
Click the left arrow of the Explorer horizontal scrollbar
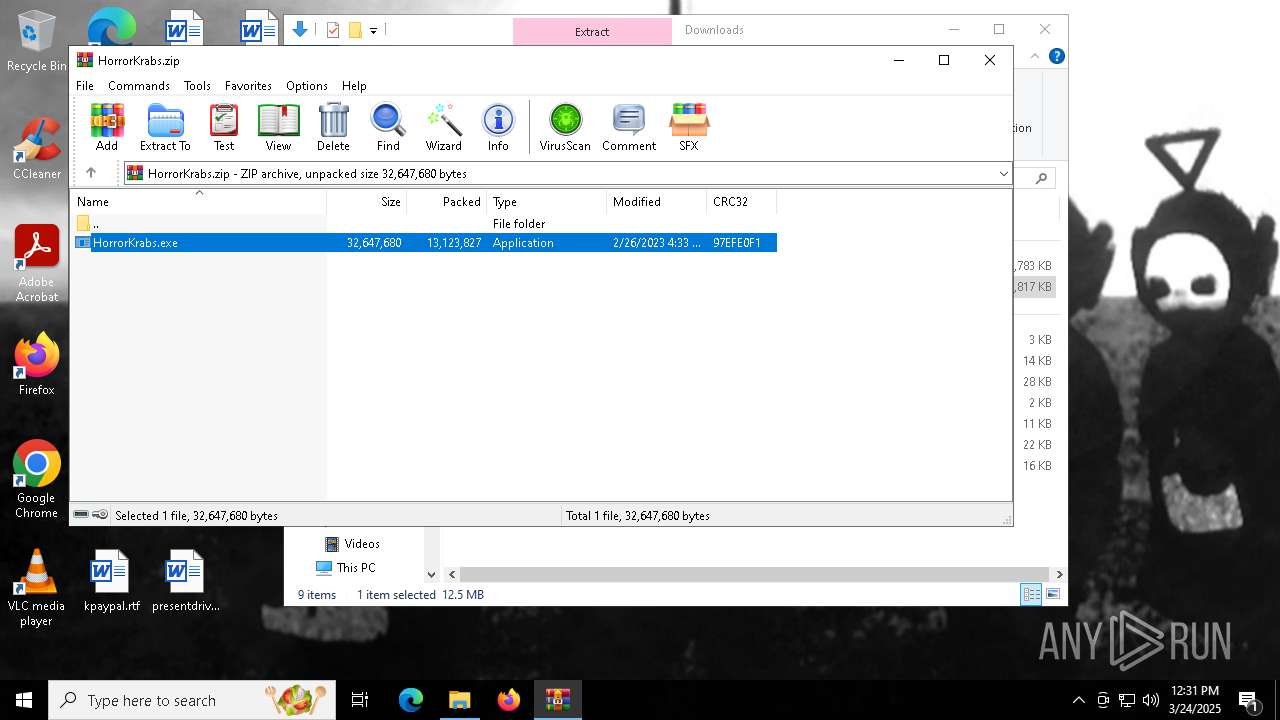tap(452, 575)
